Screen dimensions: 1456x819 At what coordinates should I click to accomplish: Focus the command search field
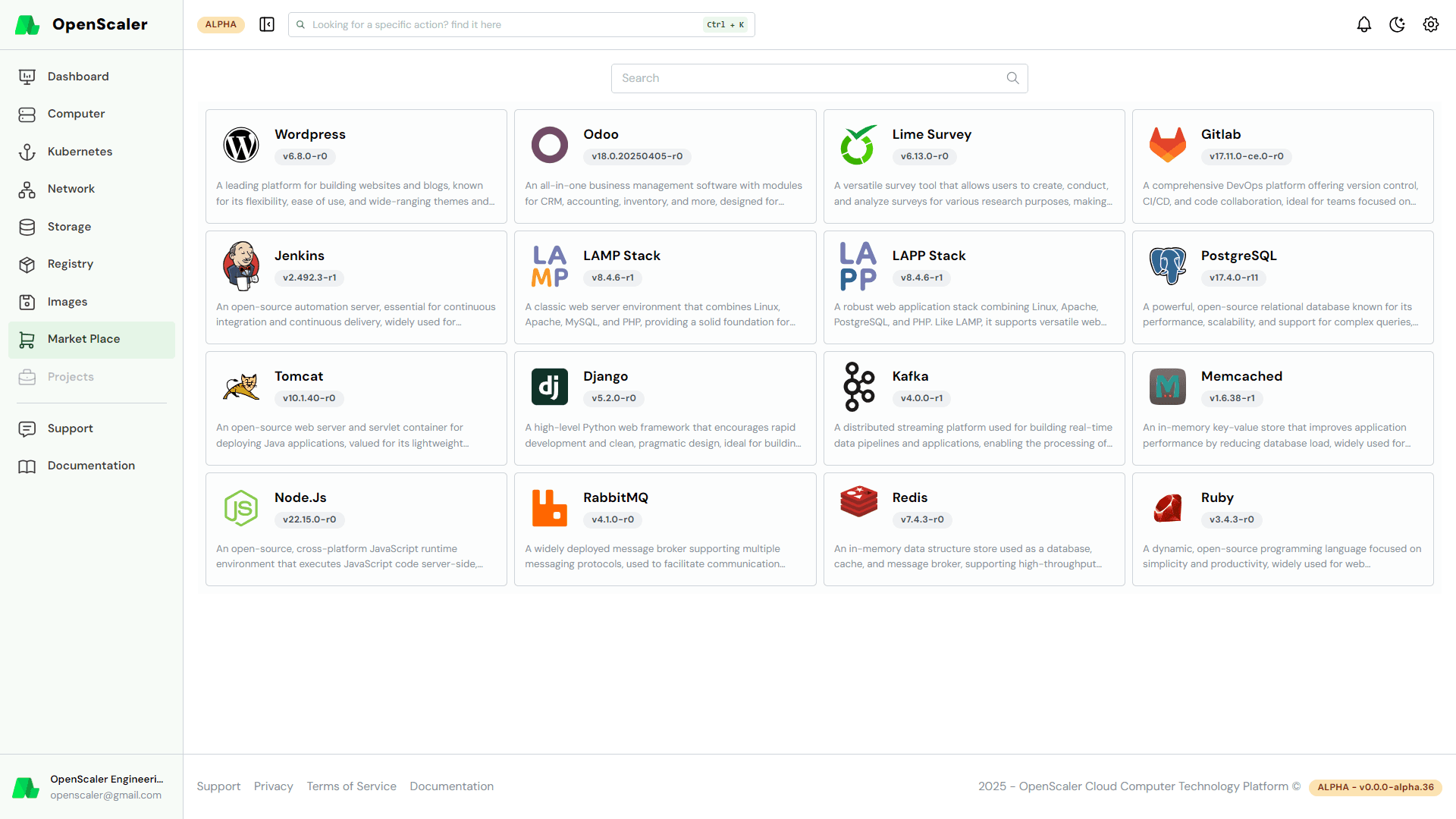pyautogui.click(x=521, y=24)
